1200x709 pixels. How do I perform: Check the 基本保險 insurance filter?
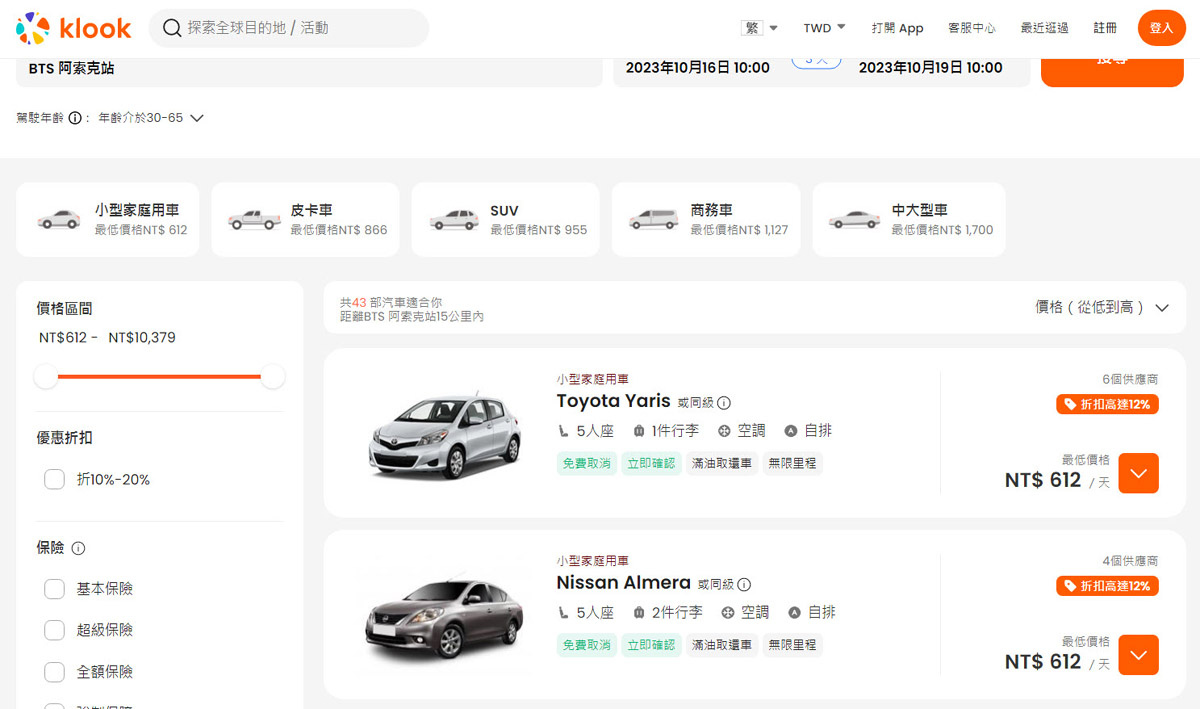click(54, 589)
